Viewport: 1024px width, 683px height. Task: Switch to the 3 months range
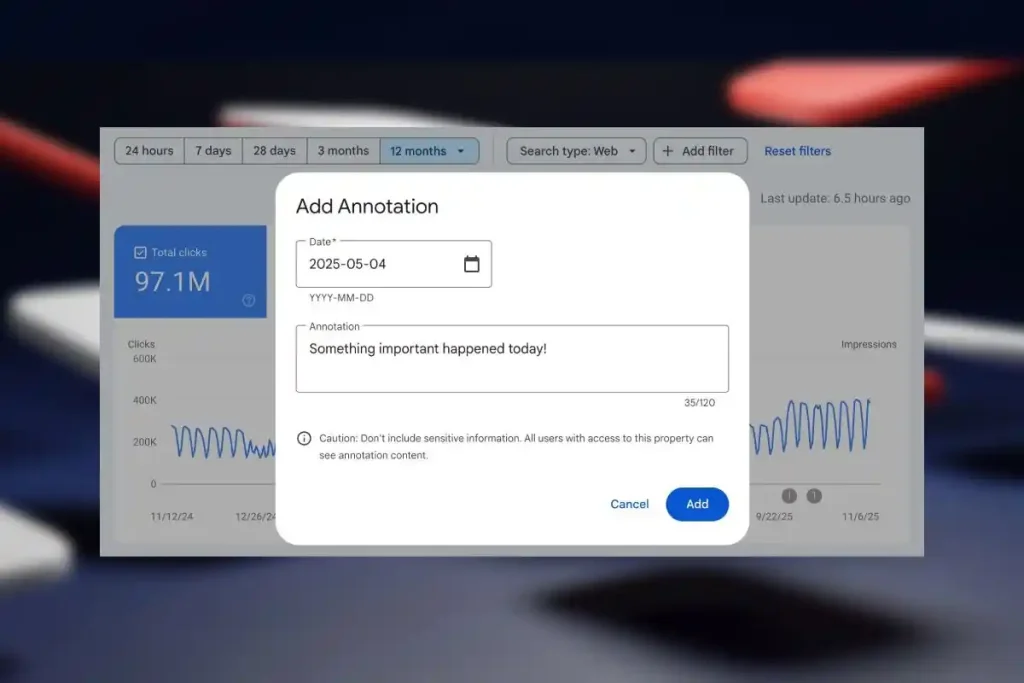(x=343, y=151)
